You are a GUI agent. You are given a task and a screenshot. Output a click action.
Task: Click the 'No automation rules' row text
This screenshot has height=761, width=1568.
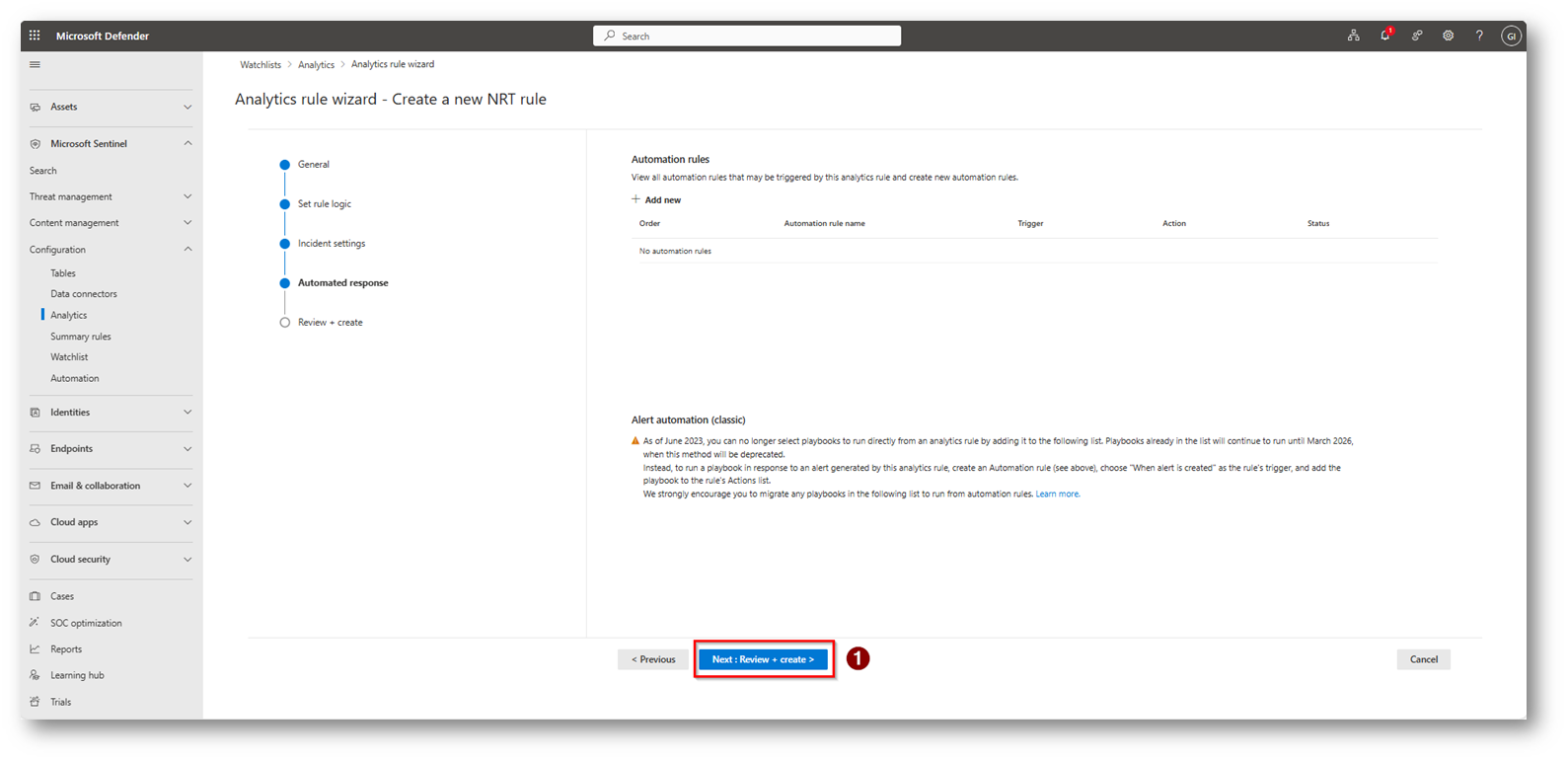tap(675, 252)
